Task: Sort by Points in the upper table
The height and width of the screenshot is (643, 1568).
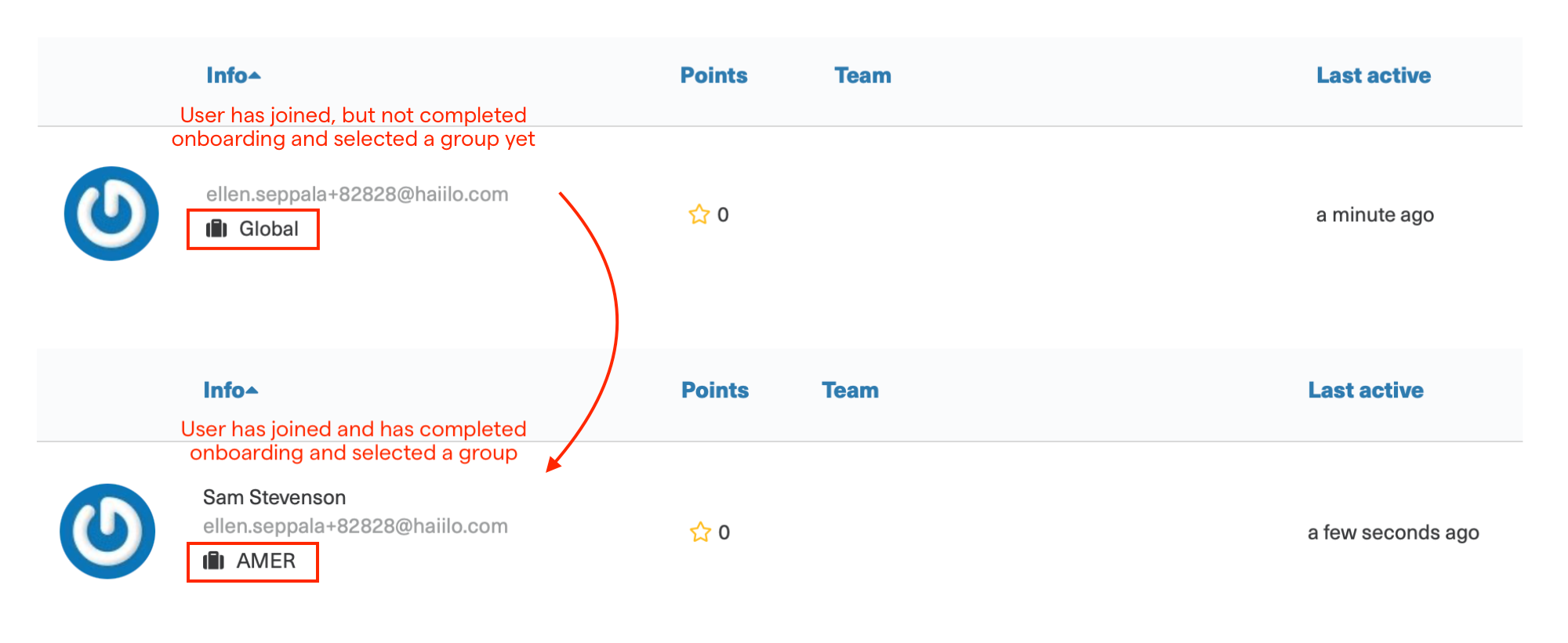Action: coord(713,75)
